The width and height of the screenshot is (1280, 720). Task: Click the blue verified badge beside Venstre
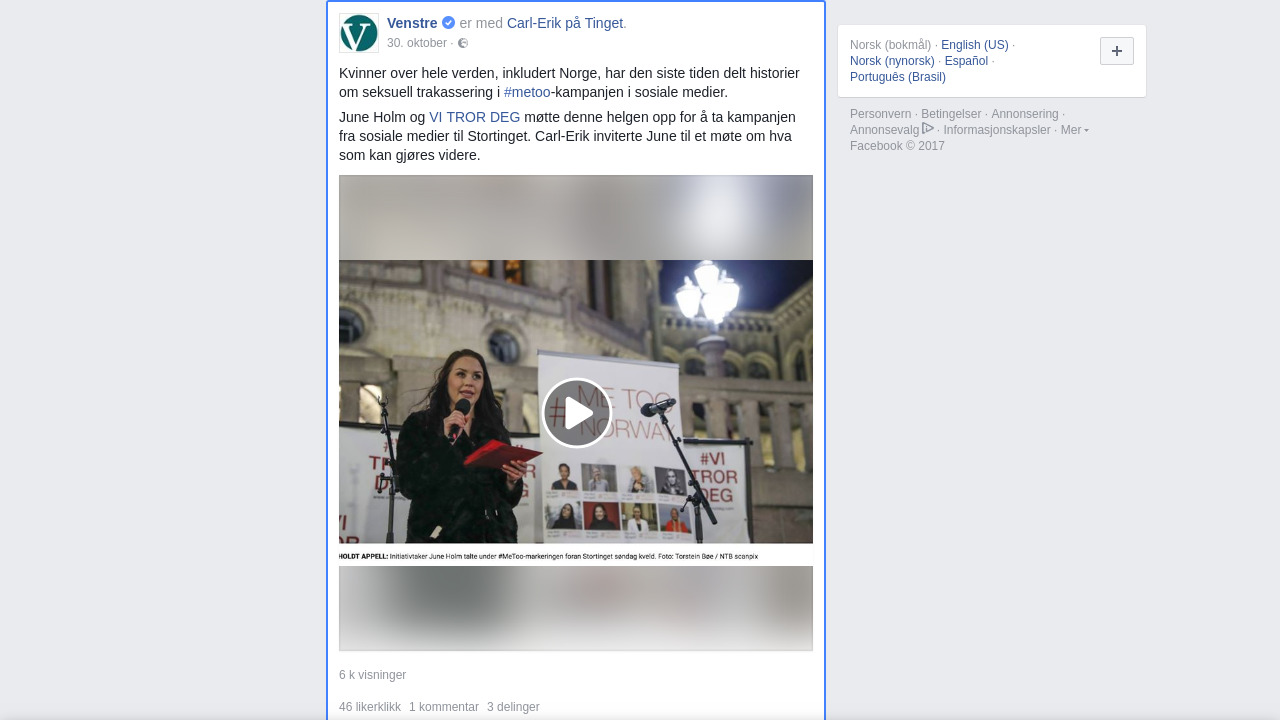[x=449, y=23]
